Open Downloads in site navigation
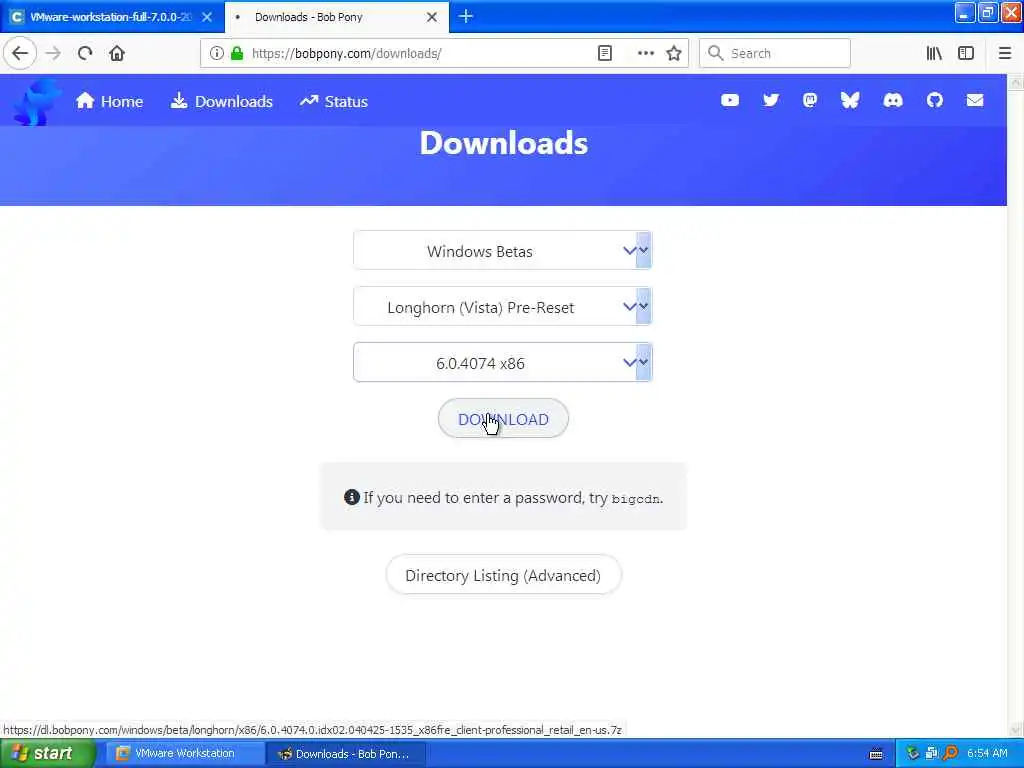Viewport: 1024px width, 768px height. coord(222,101)
